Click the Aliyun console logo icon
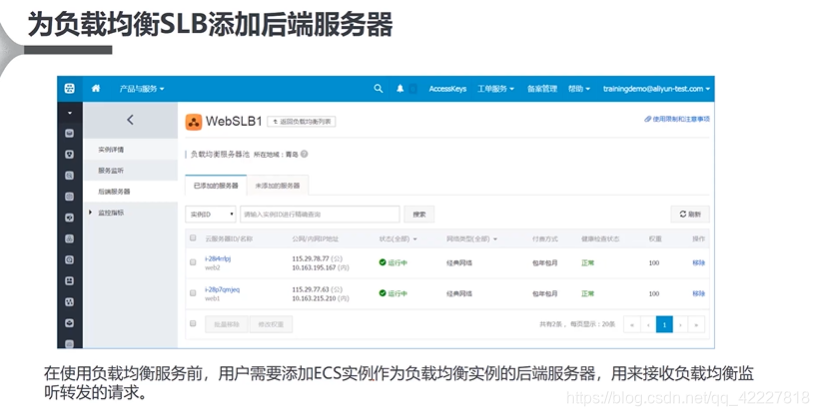819x416 pixels. (x=69, y=89)
